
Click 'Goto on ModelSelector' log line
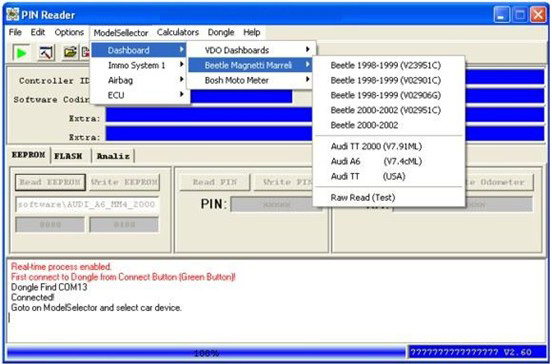click(x=96, y=308)
